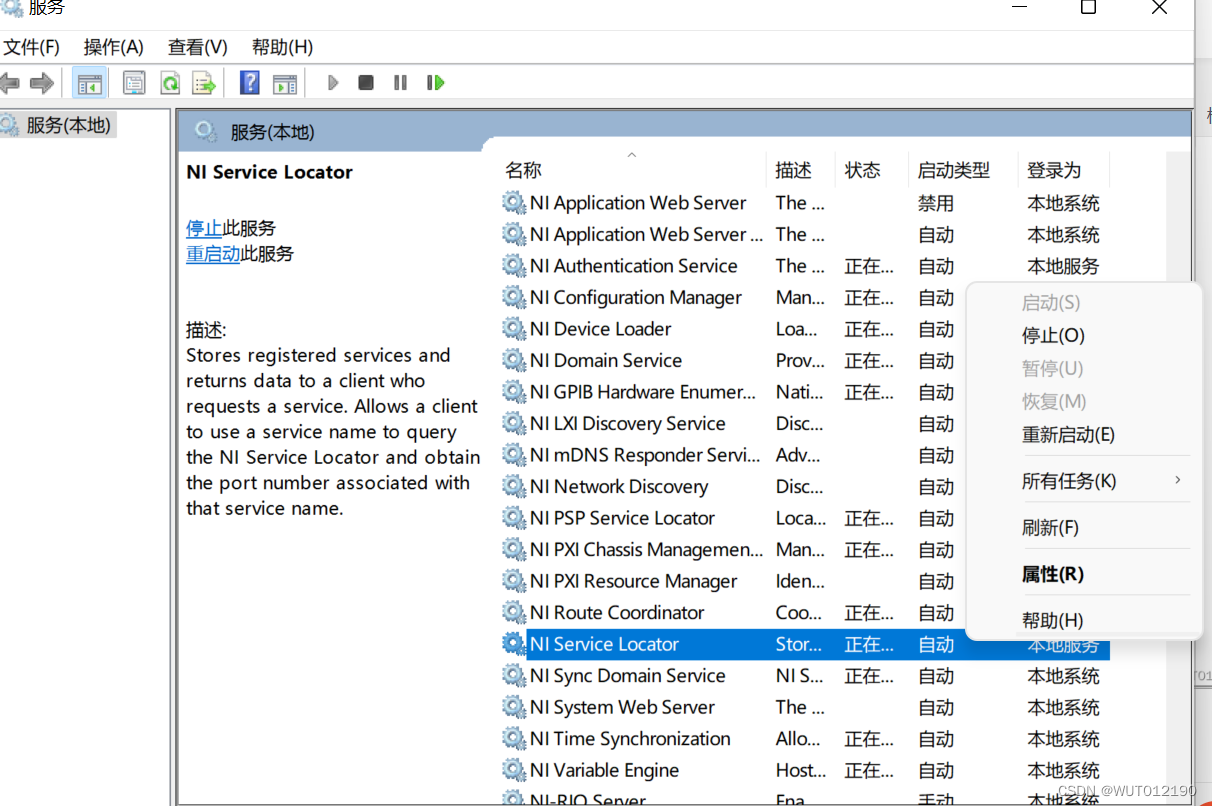Click the gear icon of NI Authentication Service
Viewport: 1212px width, 806px height.
(x=514, y=266)
